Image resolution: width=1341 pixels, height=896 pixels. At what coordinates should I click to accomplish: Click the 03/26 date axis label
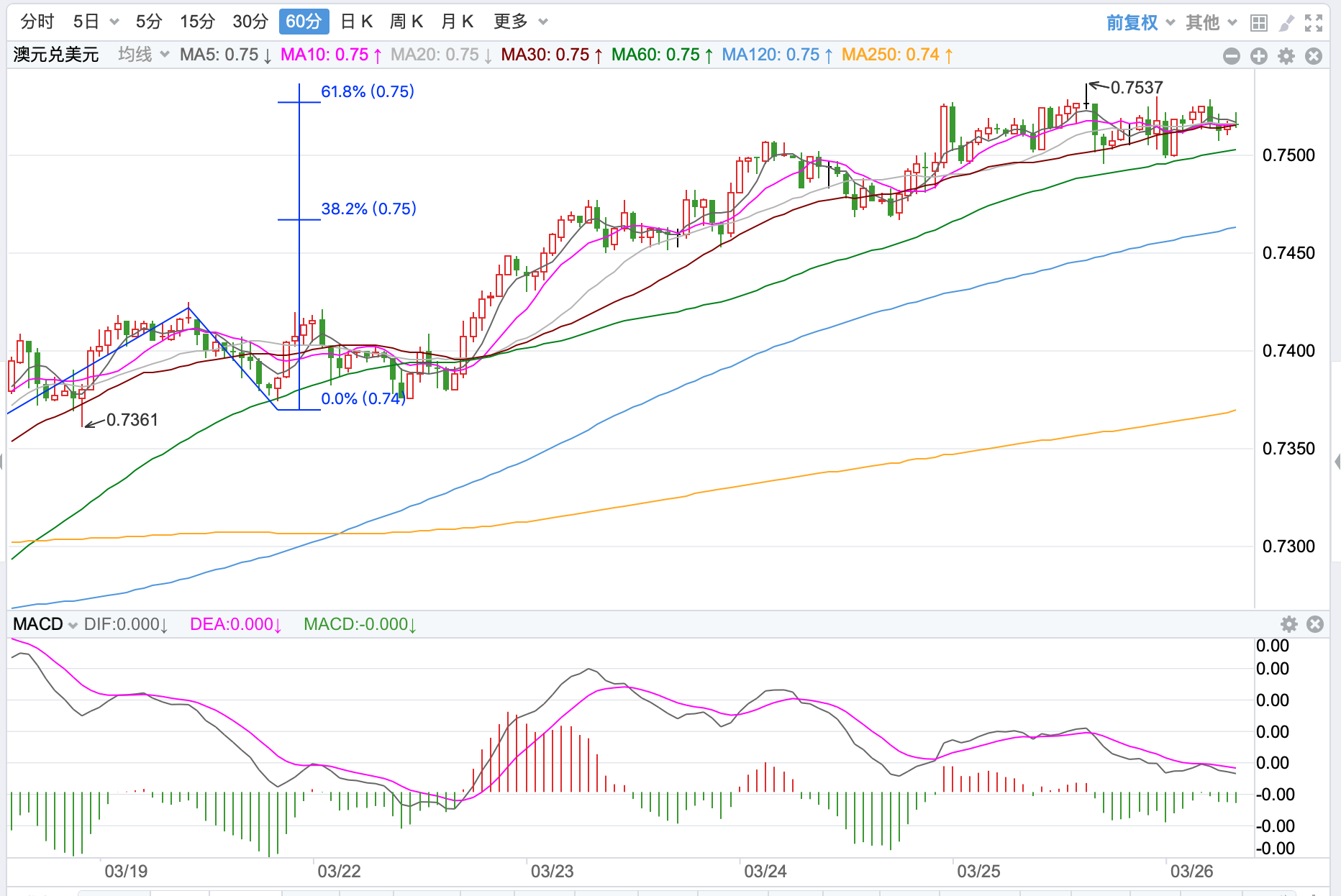(1191, 872)
